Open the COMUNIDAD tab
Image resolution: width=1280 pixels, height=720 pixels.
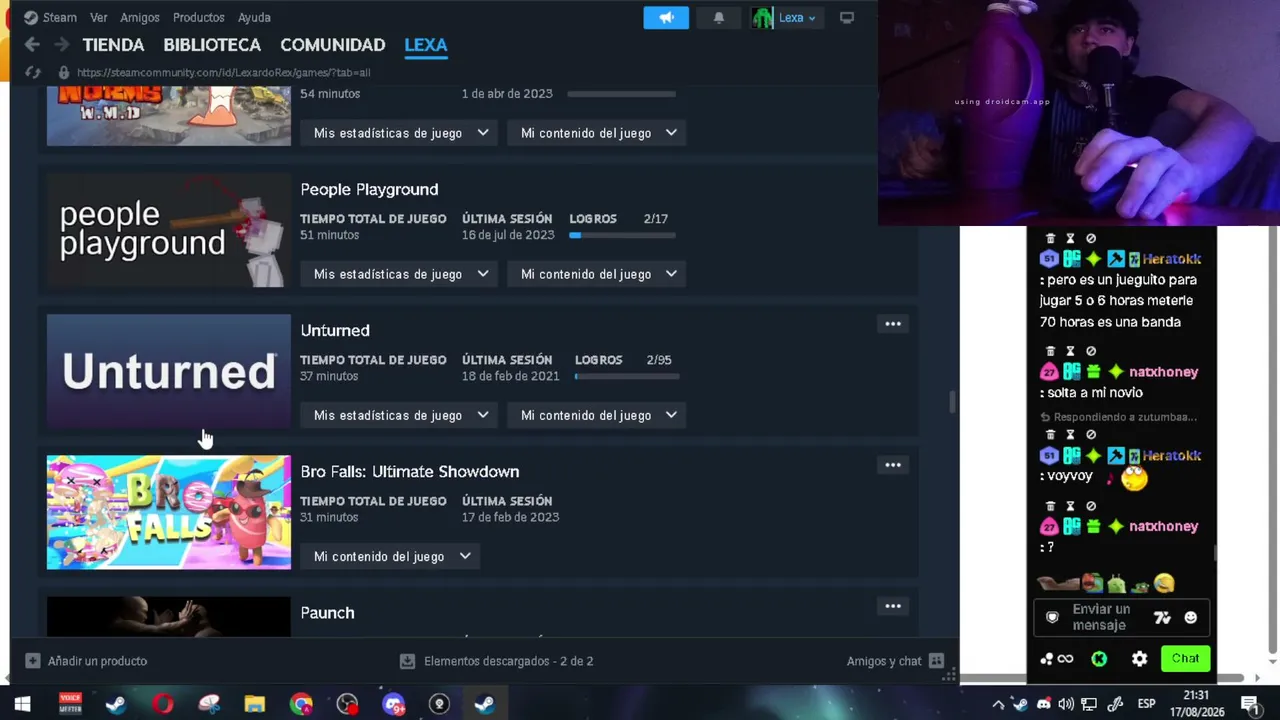[333, 45]
